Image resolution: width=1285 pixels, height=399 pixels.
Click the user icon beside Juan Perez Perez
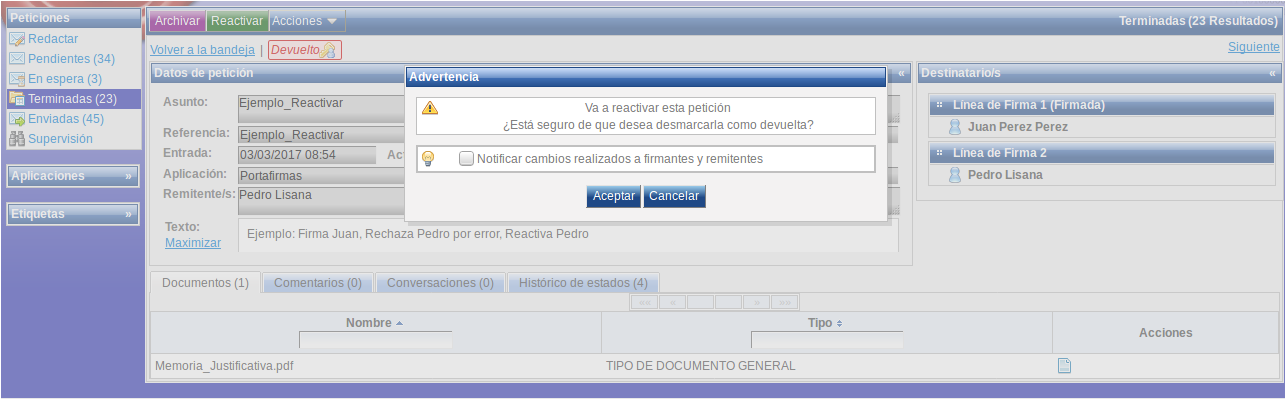(955, 127)
